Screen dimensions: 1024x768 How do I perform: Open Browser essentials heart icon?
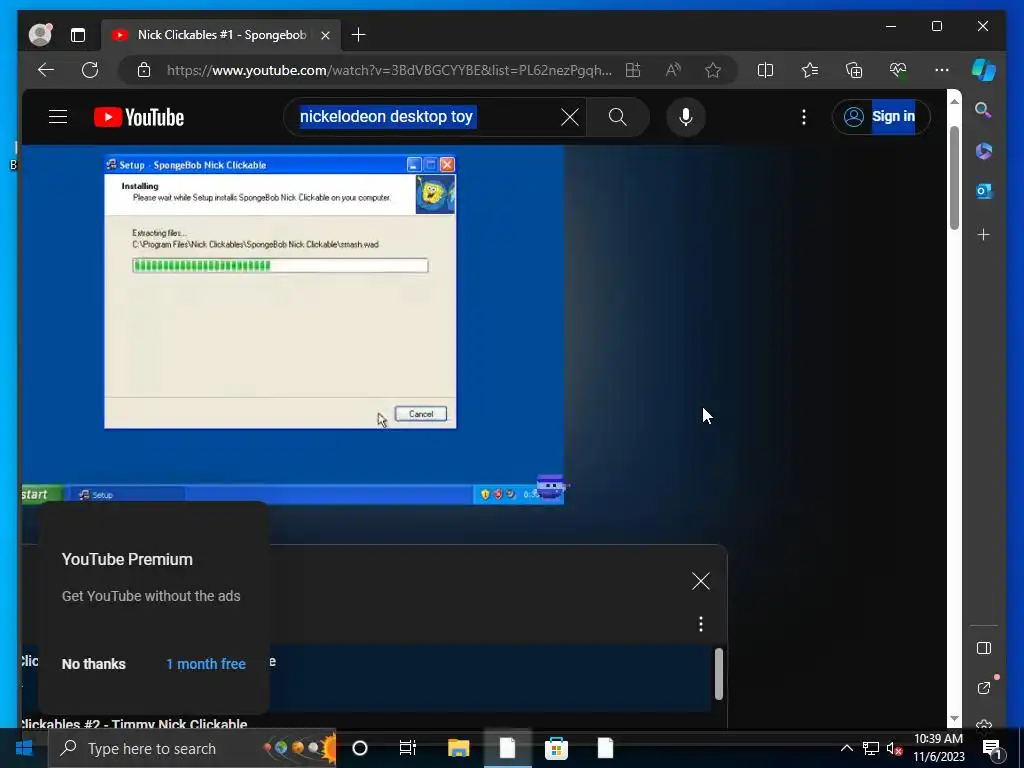(898, 70)
